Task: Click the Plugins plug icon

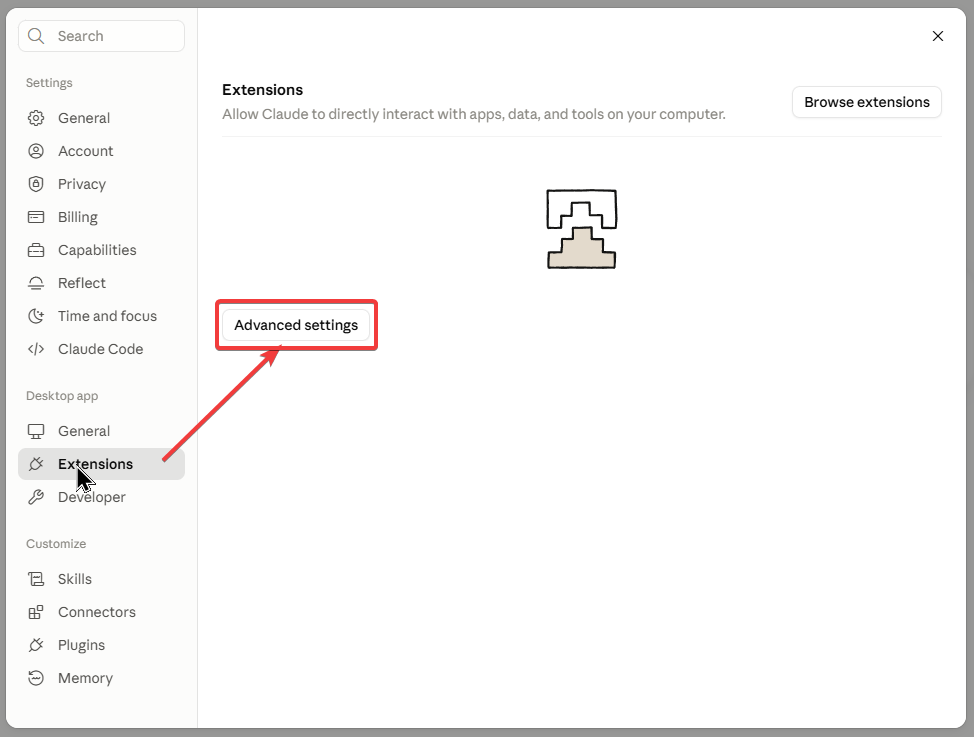Action: tap(36, 645)
